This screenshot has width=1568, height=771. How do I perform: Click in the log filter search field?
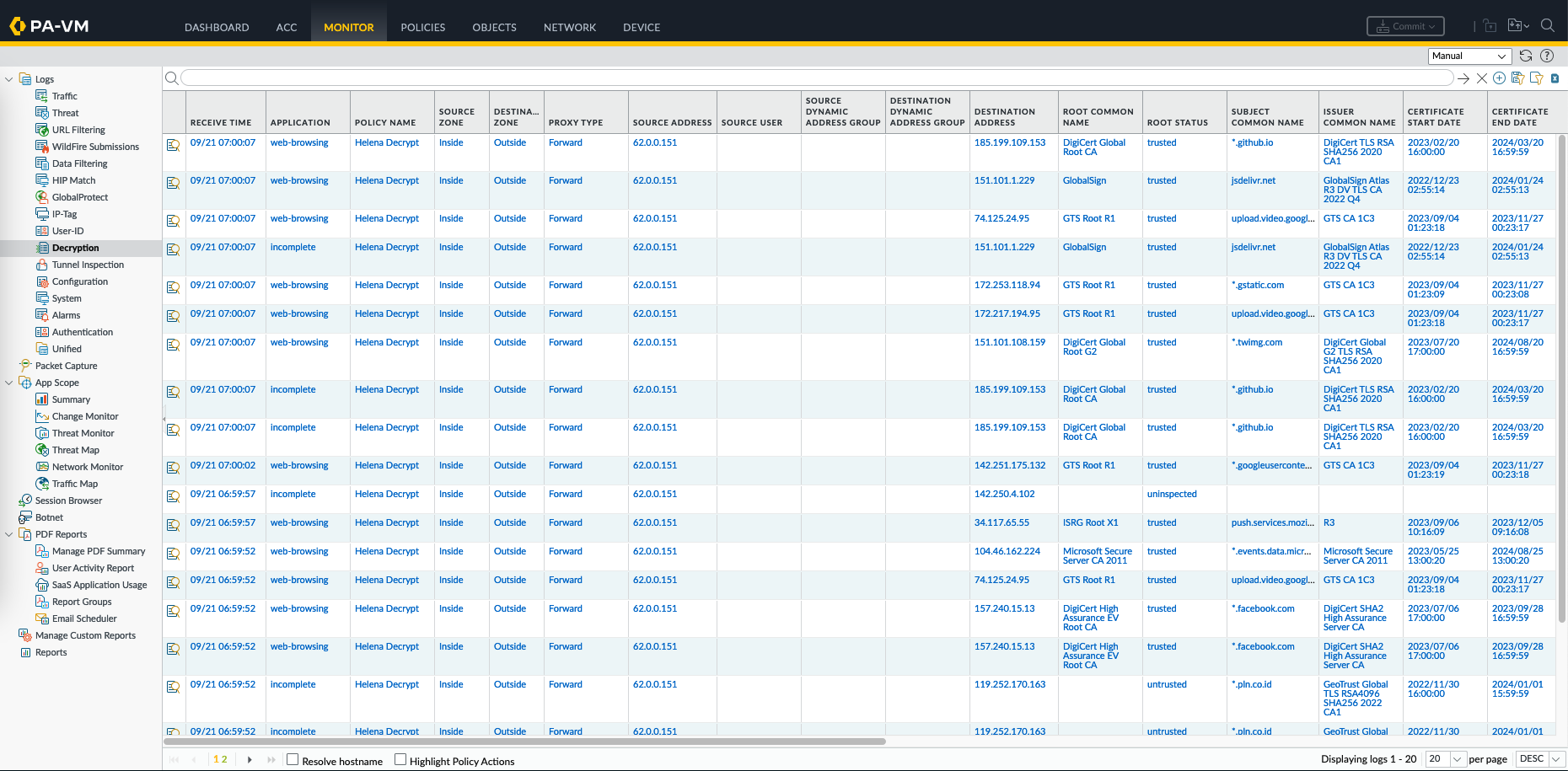tap(816, 78)
